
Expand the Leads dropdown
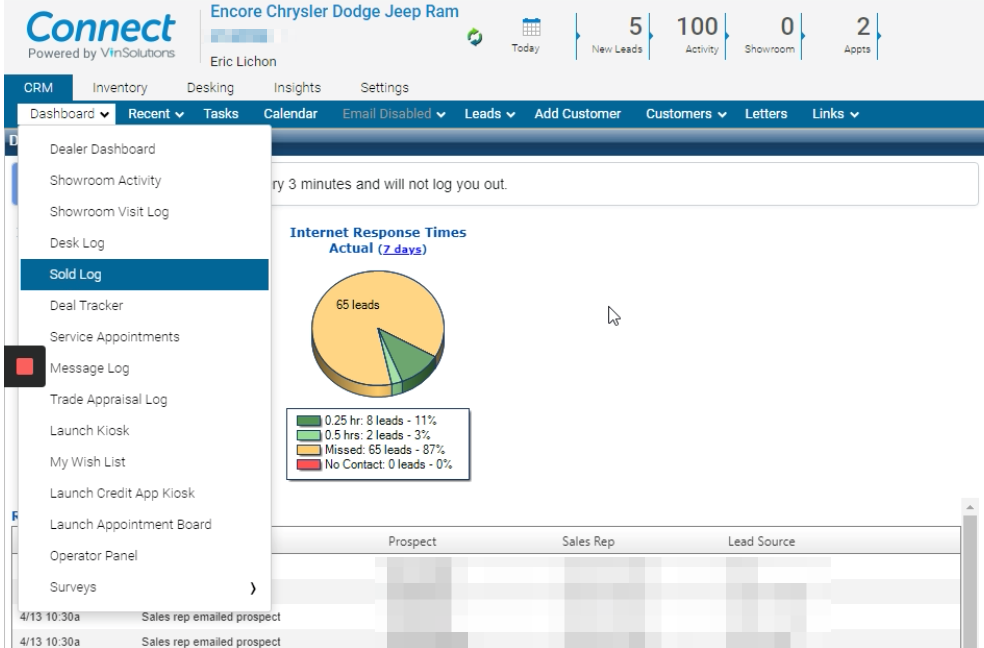click(x=489, y=114)
